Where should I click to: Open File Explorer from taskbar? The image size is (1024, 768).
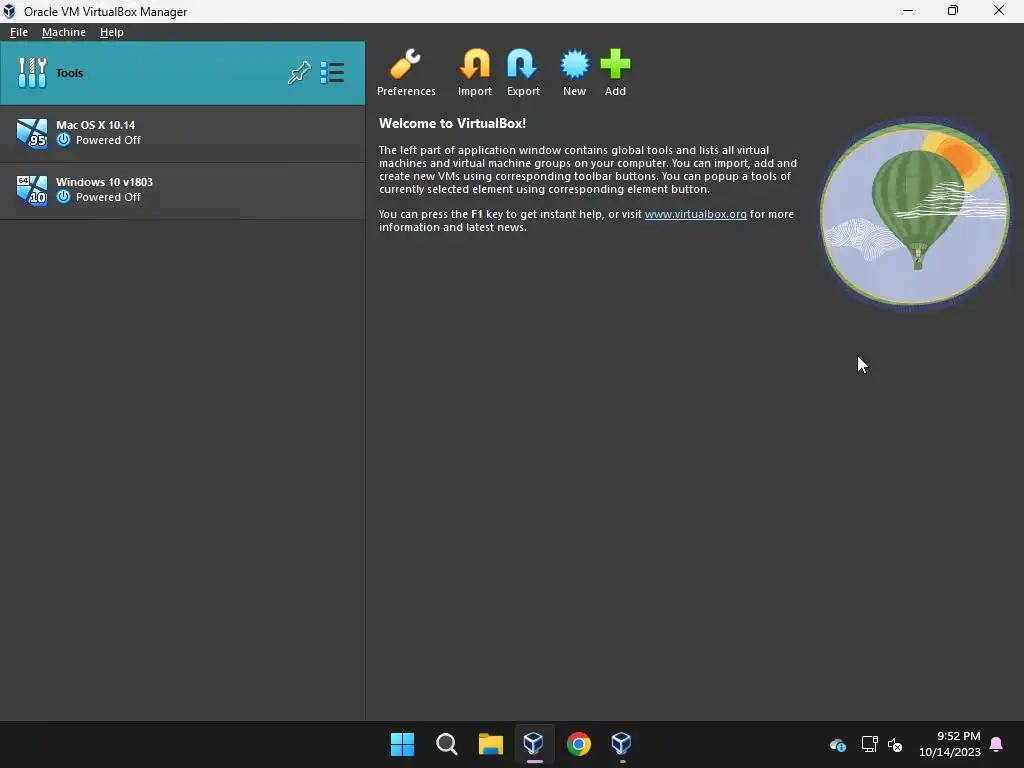pyautogui.click(x=490, y=744)
